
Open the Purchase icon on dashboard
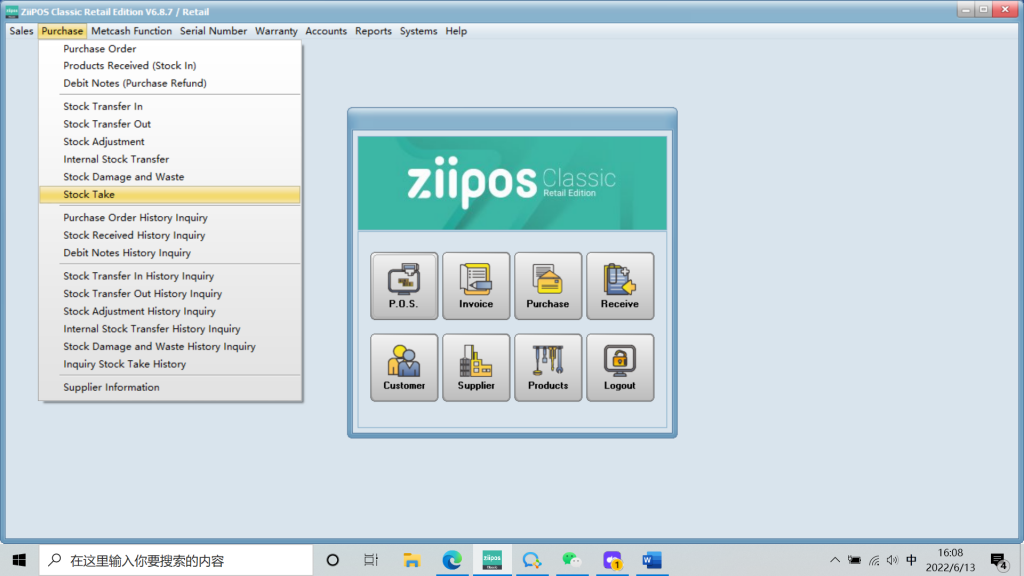[x=548, y=285]
